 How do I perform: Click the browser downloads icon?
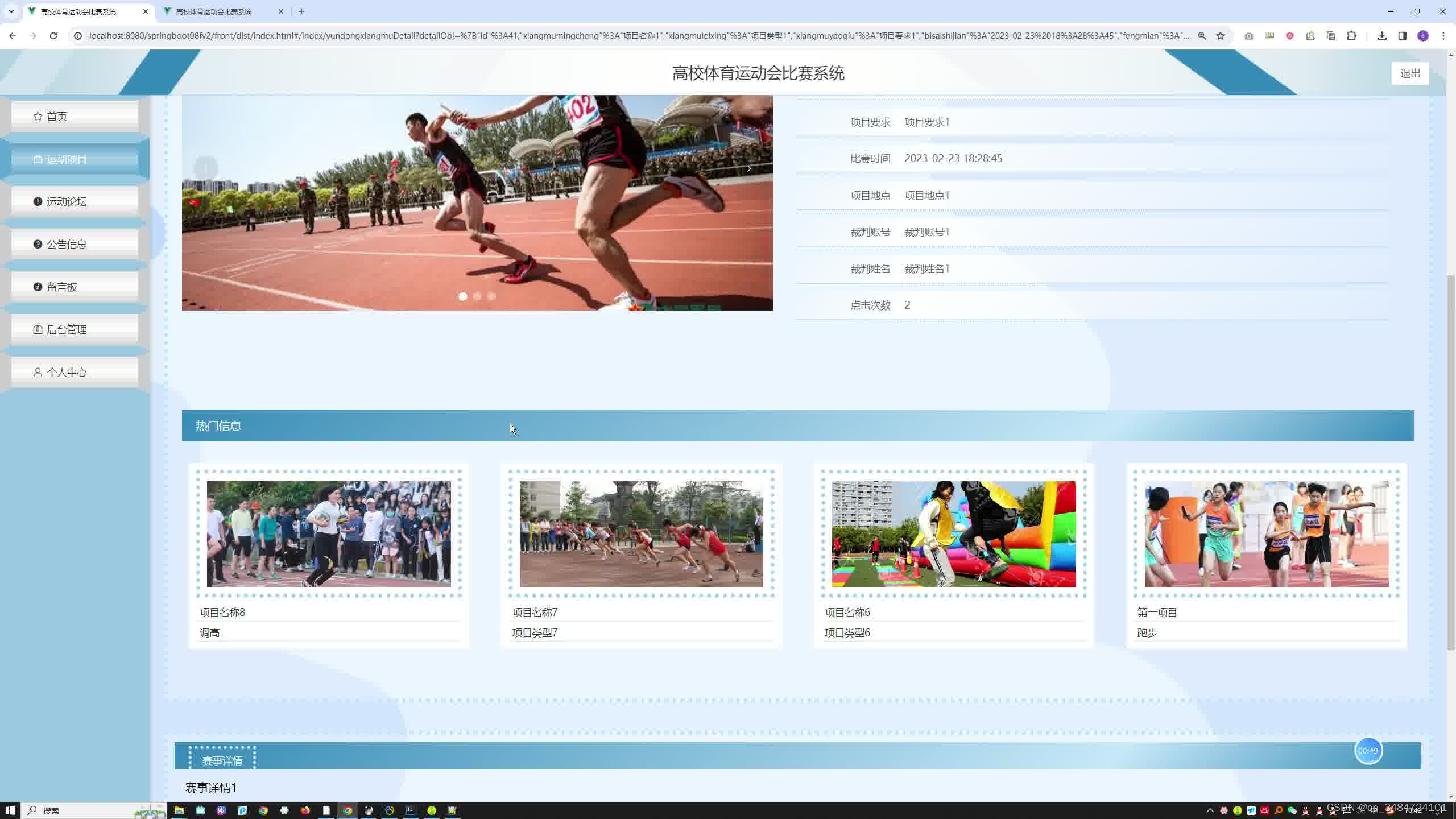pyautogui.click(x=1382, y=36)
